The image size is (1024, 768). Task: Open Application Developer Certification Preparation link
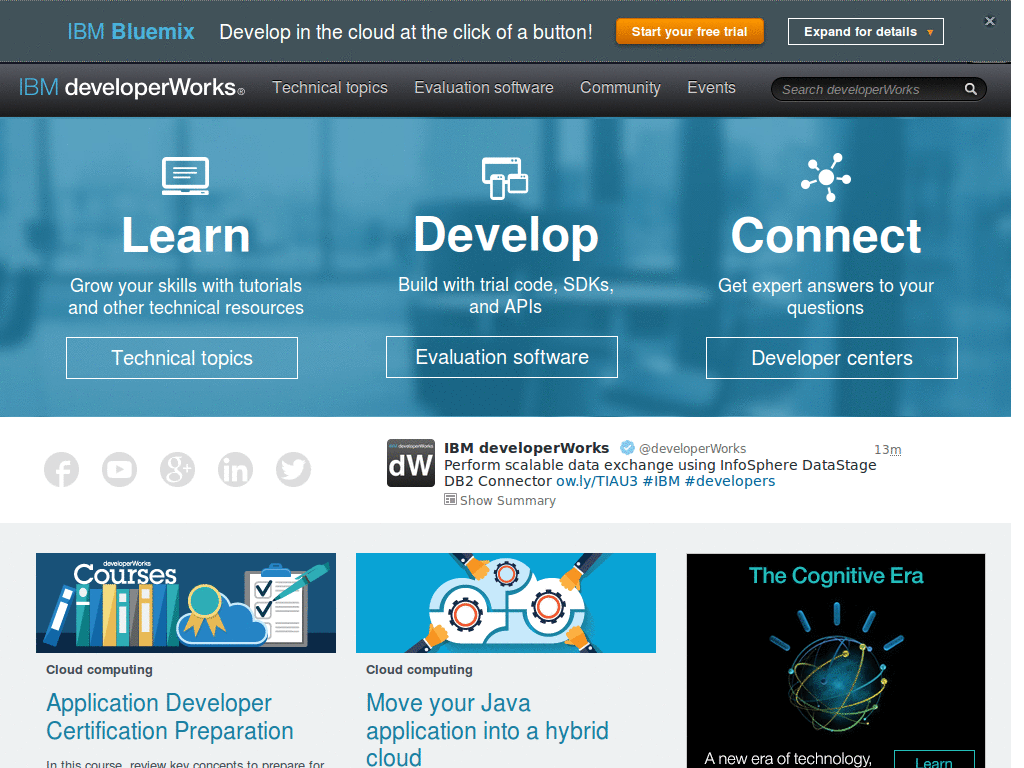click(x=170, y=717)
